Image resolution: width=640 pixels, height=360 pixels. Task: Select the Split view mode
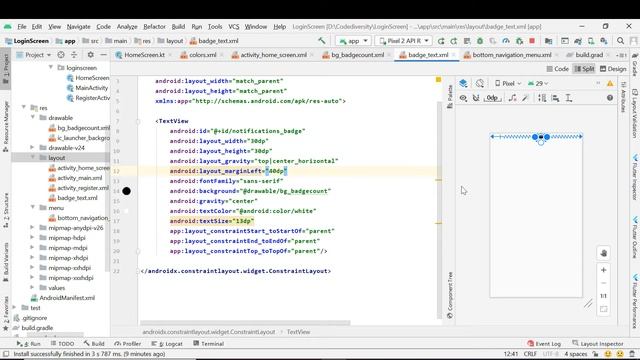pos(584,69)
